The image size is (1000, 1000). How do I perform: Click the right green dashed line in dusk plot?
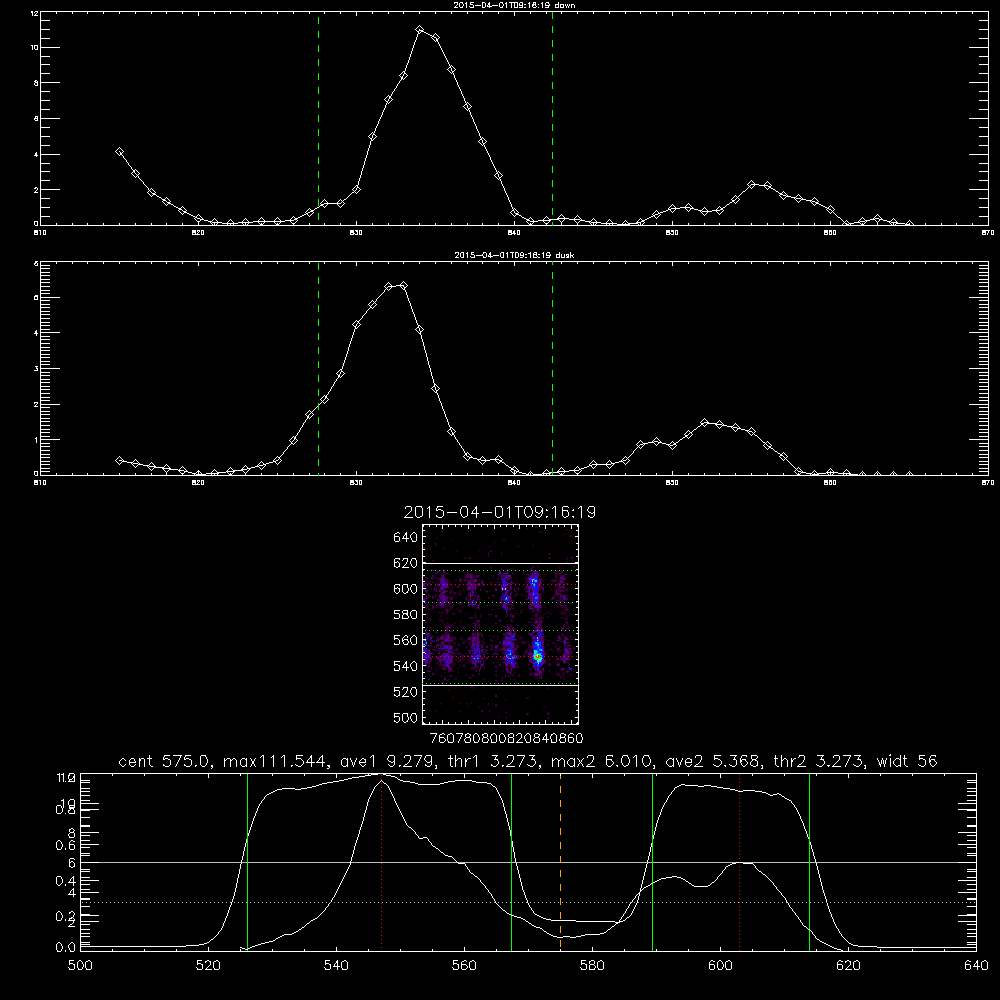click(x=552, y=369)
